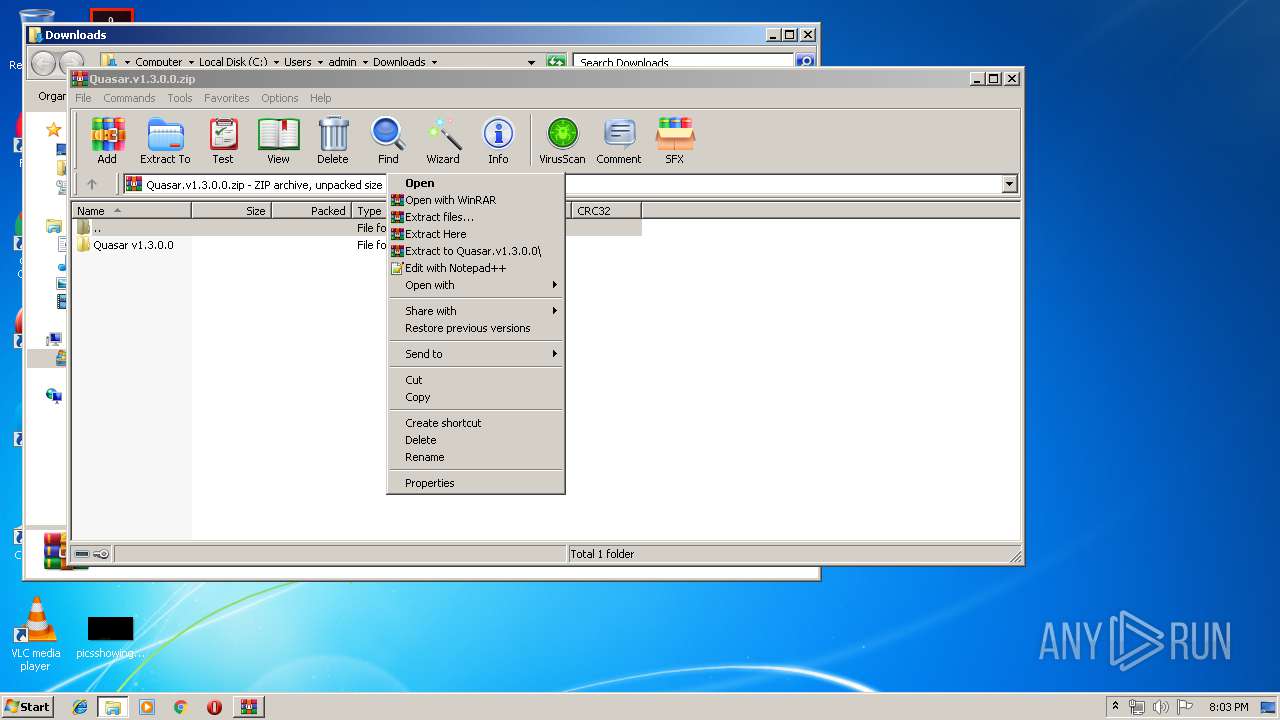Sort by the Packed column header
The image size is (1280, 720).
click(312, 211)
